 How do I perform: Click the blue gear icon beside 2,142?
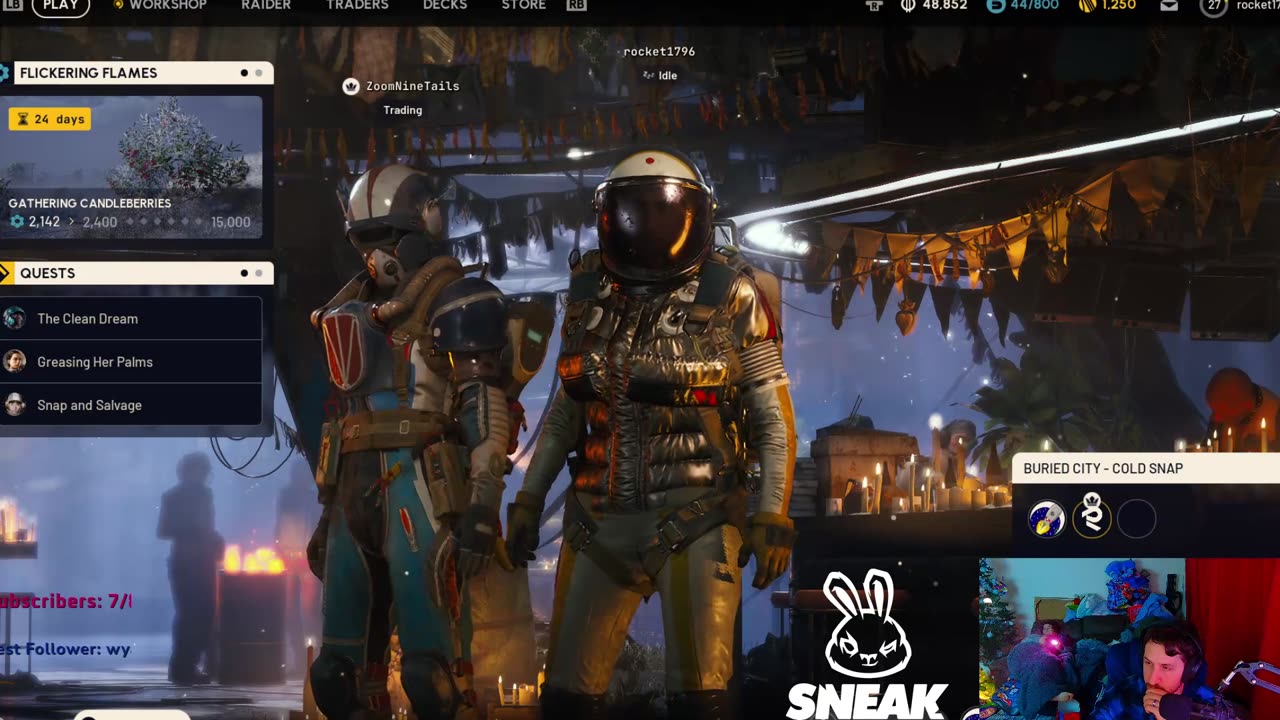point(17,222)
